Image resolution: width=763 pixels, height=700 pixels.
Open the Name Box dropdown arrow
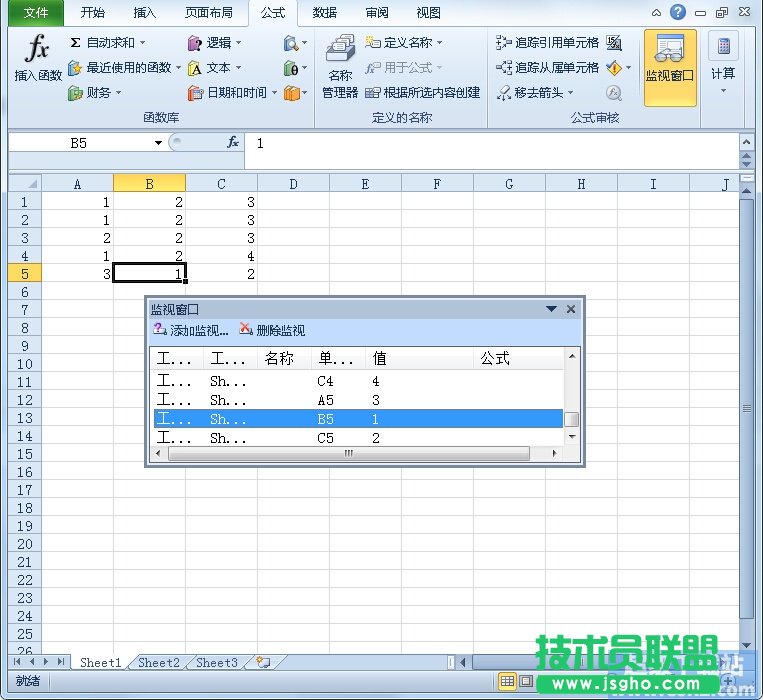[158, 143]
